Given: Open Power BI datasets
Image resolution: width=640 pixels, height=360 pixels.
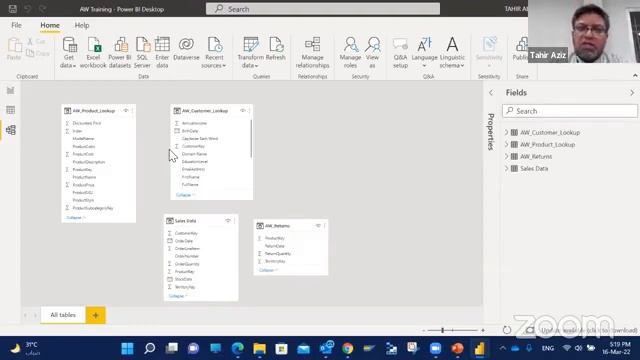Looking at the screenshot, I should click(120, 53).
